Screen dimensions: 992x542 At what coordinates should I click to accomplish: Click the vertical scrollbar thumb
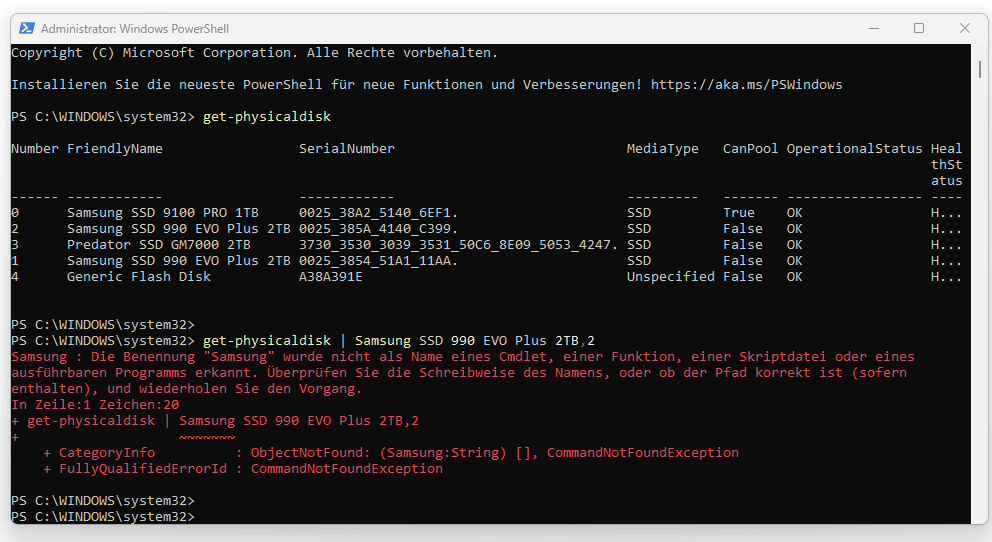[x=981, y=70]
